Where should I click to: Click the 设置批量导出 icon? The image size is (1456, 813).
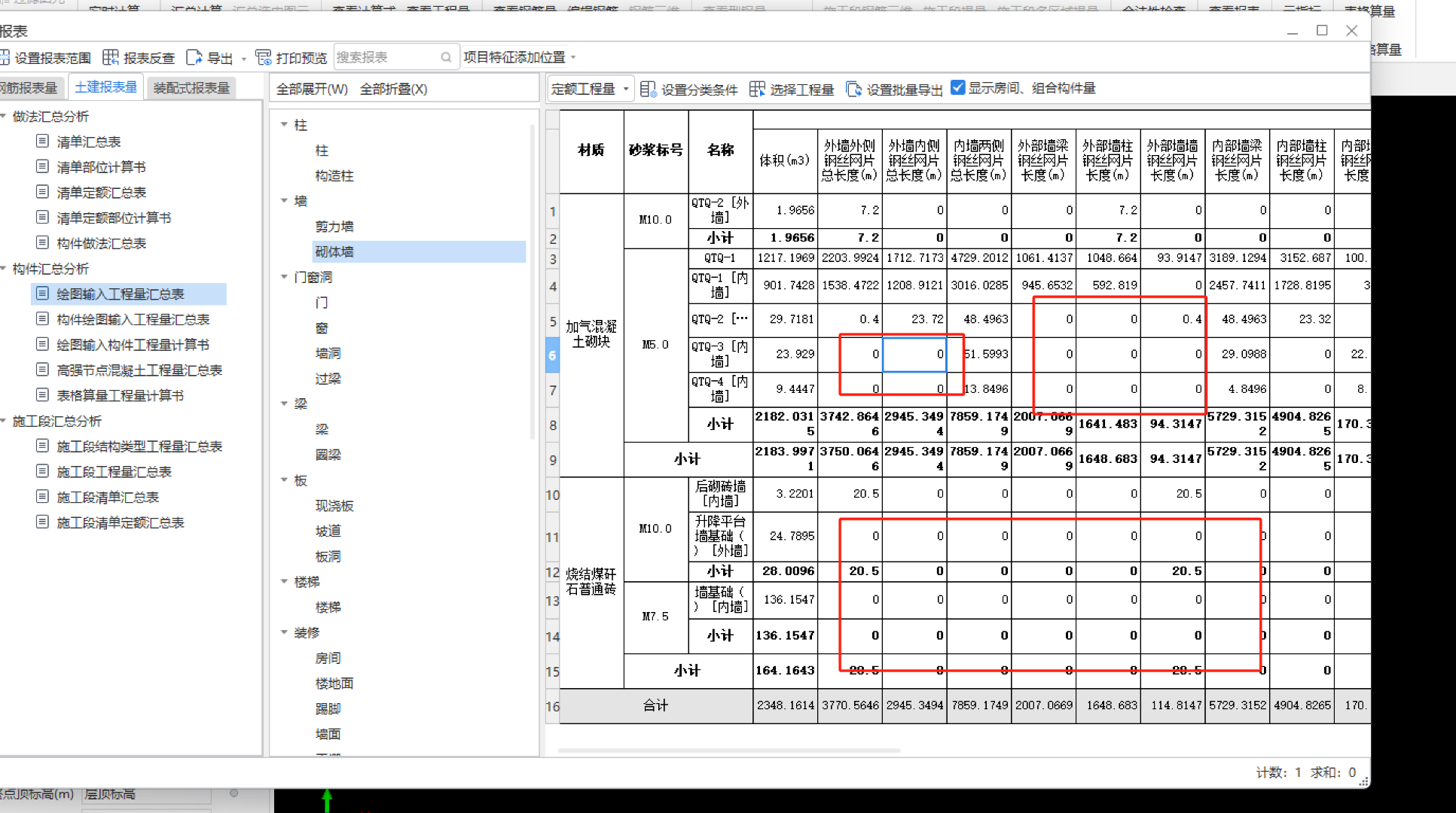[x=853, y=90]
